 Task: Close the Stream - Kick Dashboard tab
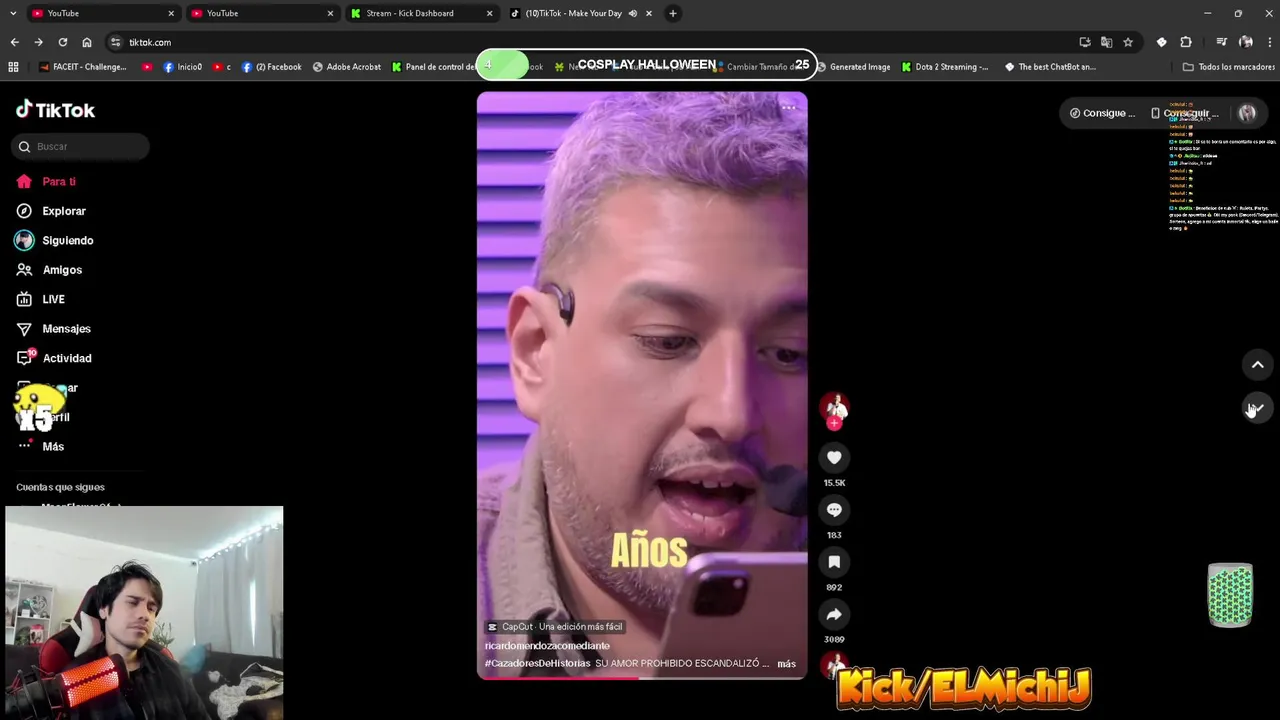(490, 13)
